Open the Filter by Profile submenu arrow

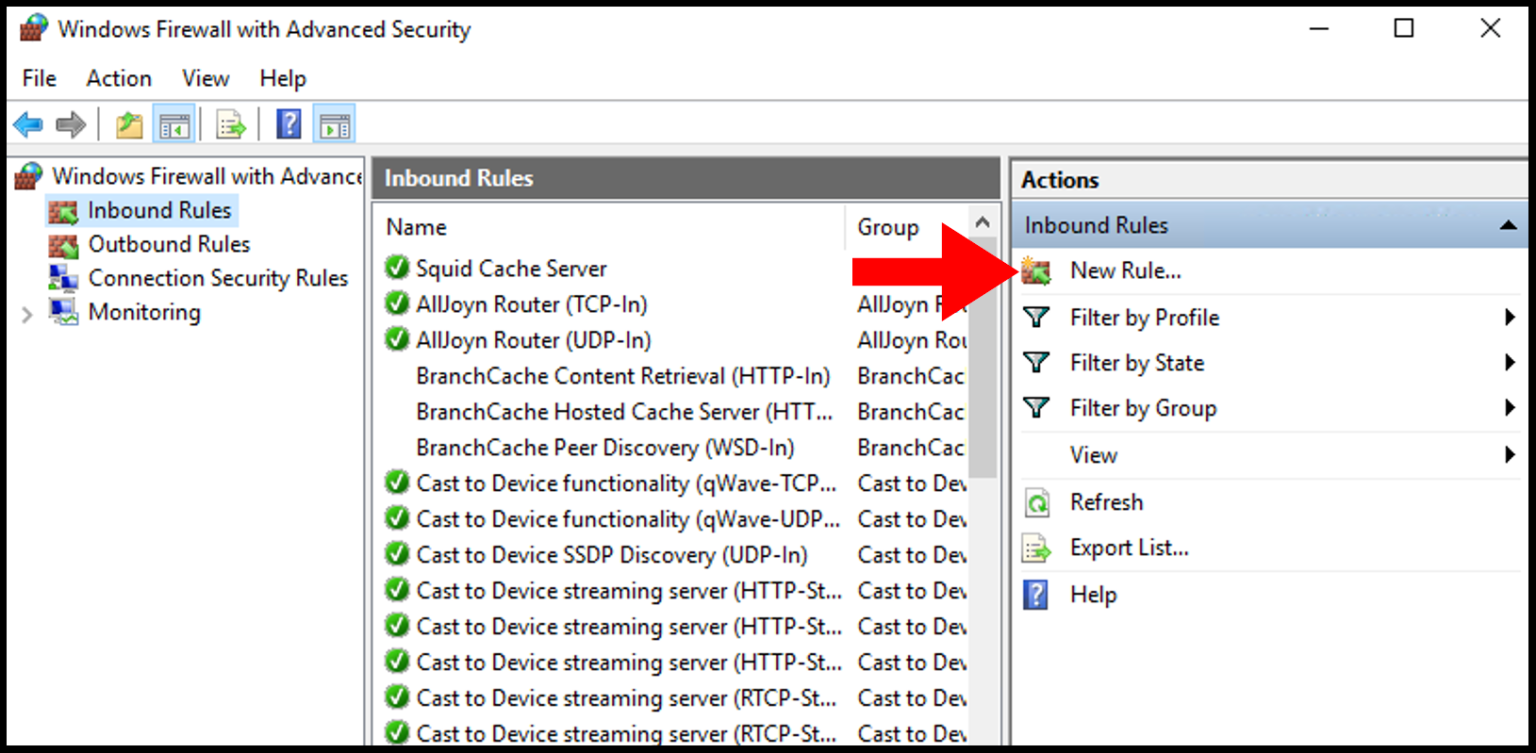(x=1510, y=317)
